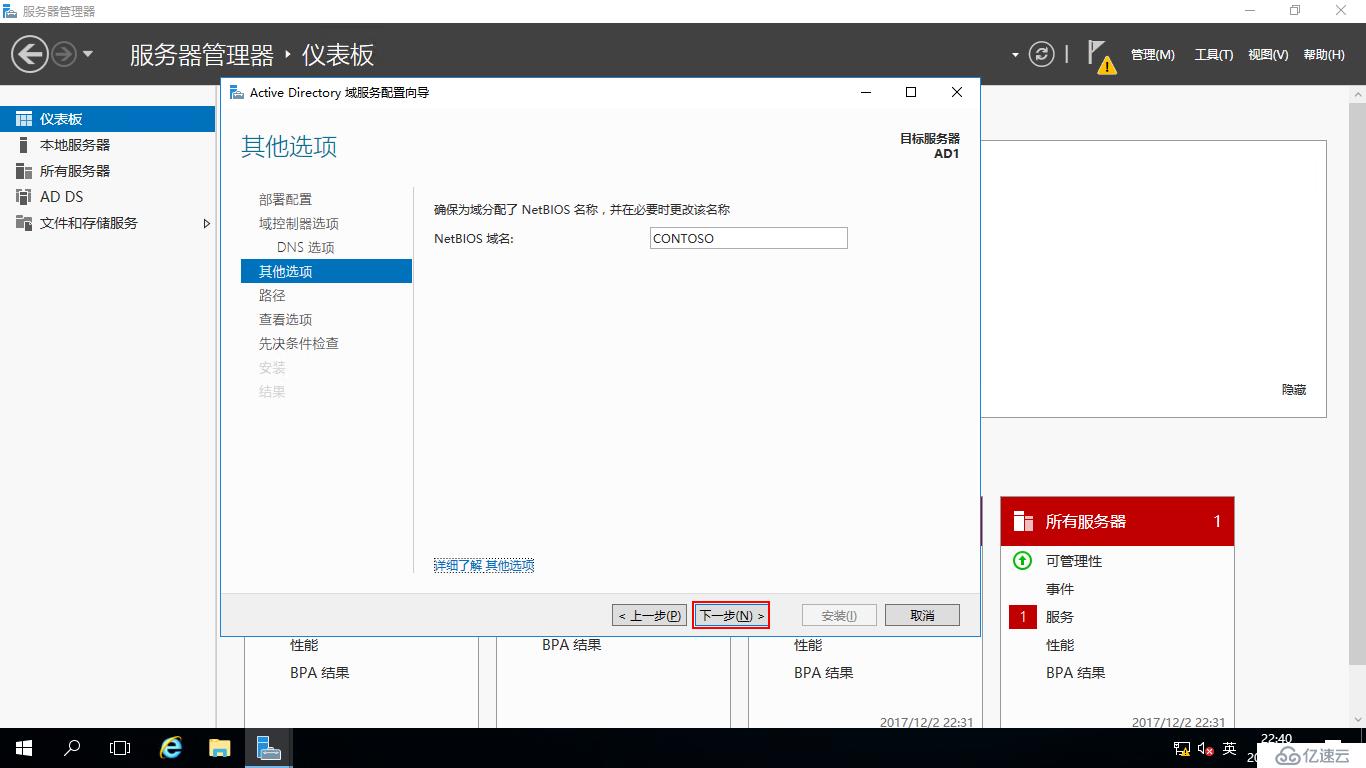Open the notifications flag with warning

1101,57
